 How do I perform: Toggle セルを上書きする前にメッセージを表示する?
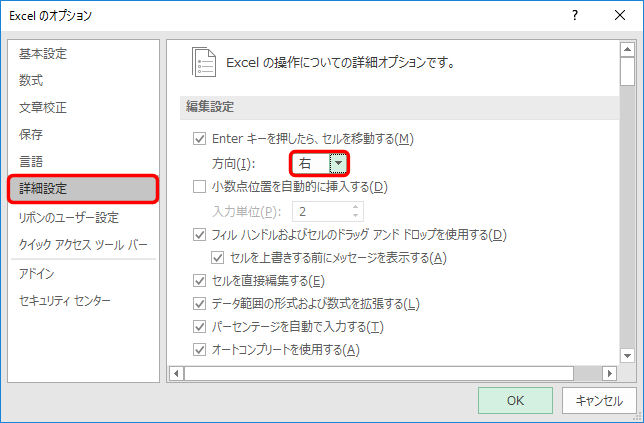(x=218, y=258)
